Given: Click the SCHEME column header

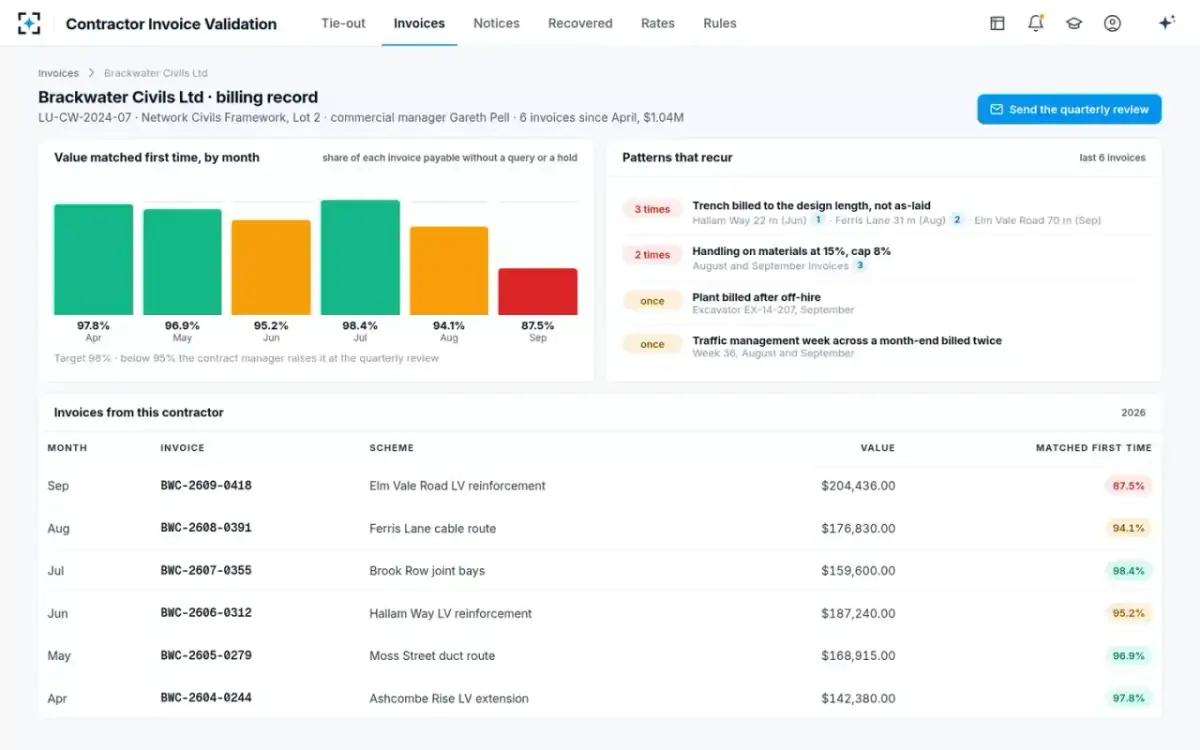Looking at the screenshot, I should (391, 448).
